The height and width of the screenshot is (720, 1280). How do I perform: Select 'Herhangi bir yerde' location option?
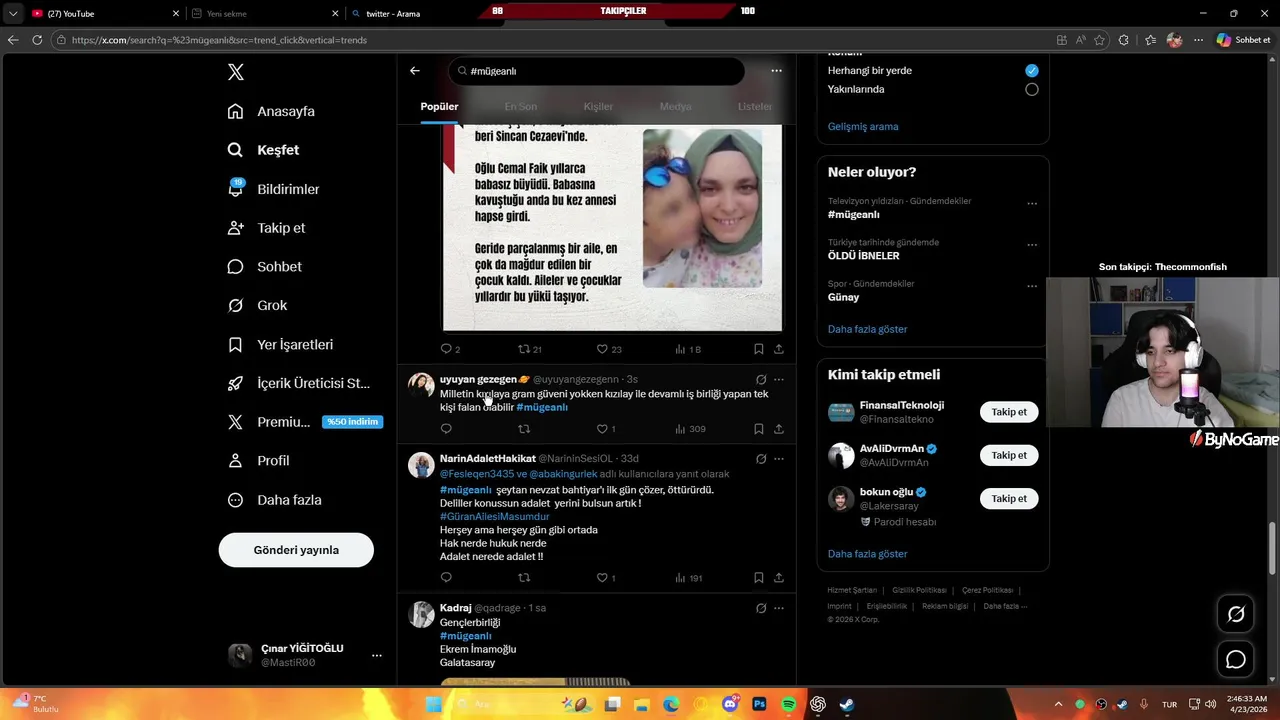(1031, 70)
